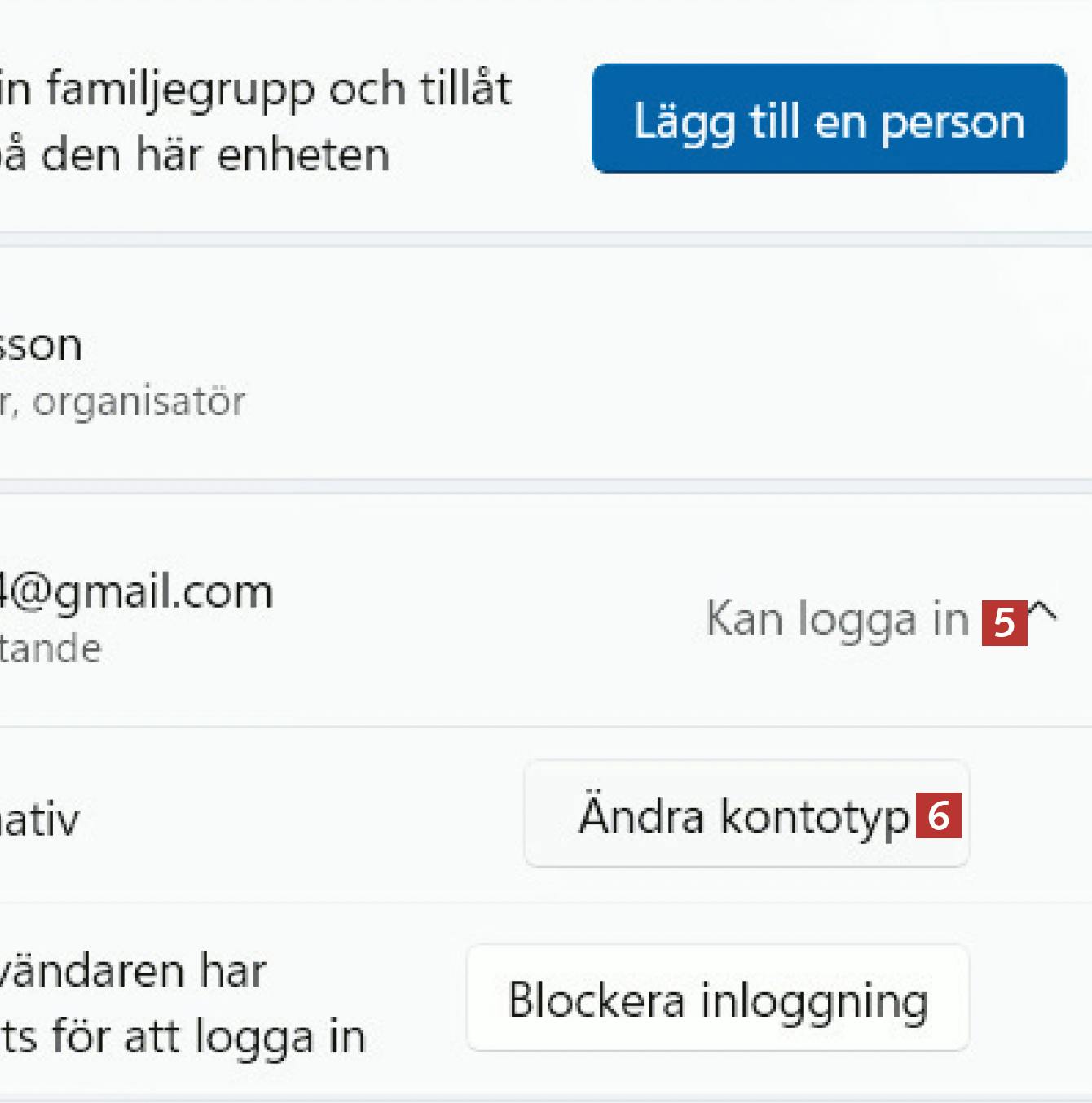Screen dimensions: 1092x1103
Task: Click the red number 6 marker
Action: (939, 815)
